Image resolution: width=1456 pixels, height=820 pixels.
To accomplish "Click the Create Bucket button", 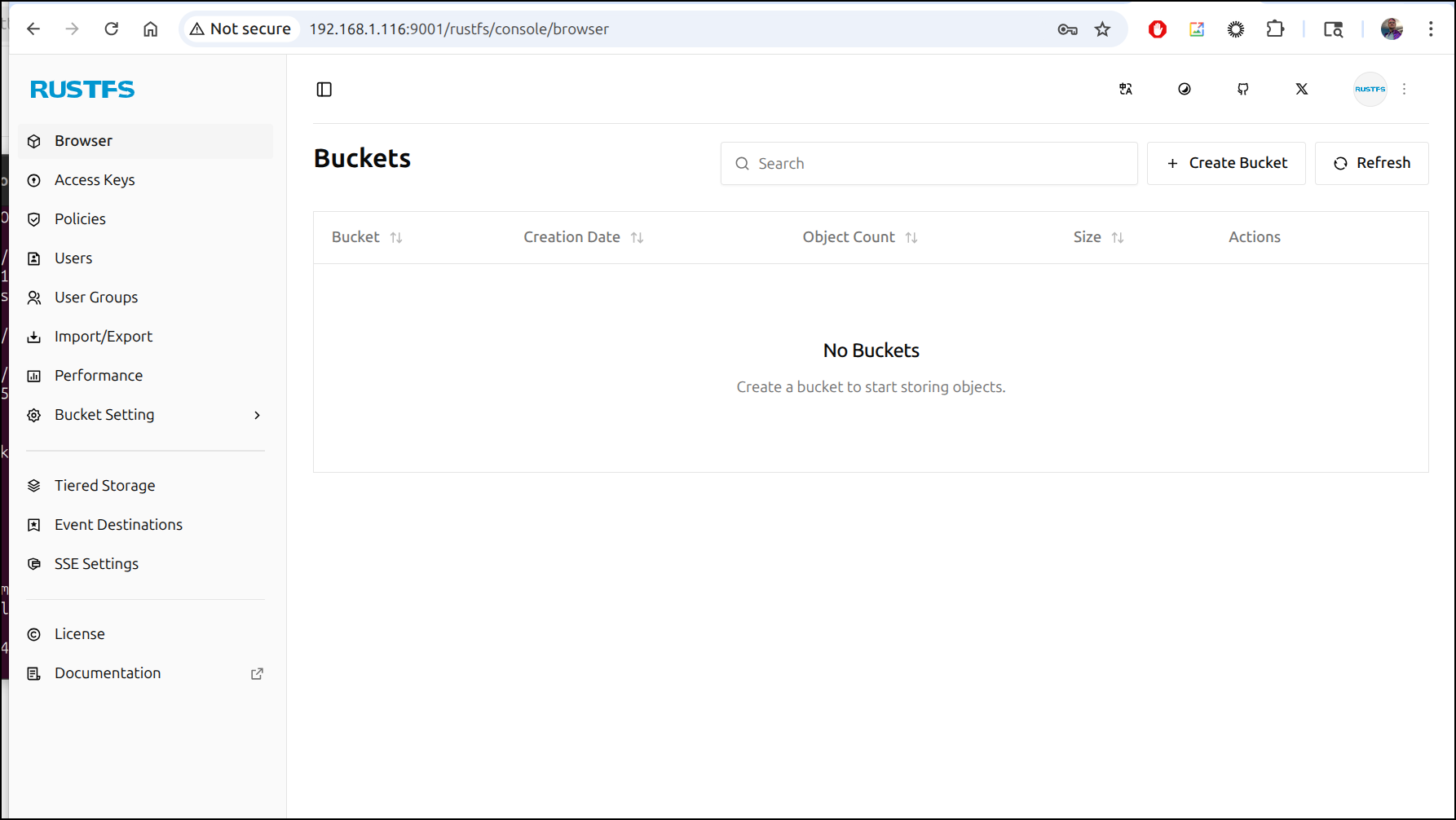I will pyautogui.click(x=1226, y=163).
